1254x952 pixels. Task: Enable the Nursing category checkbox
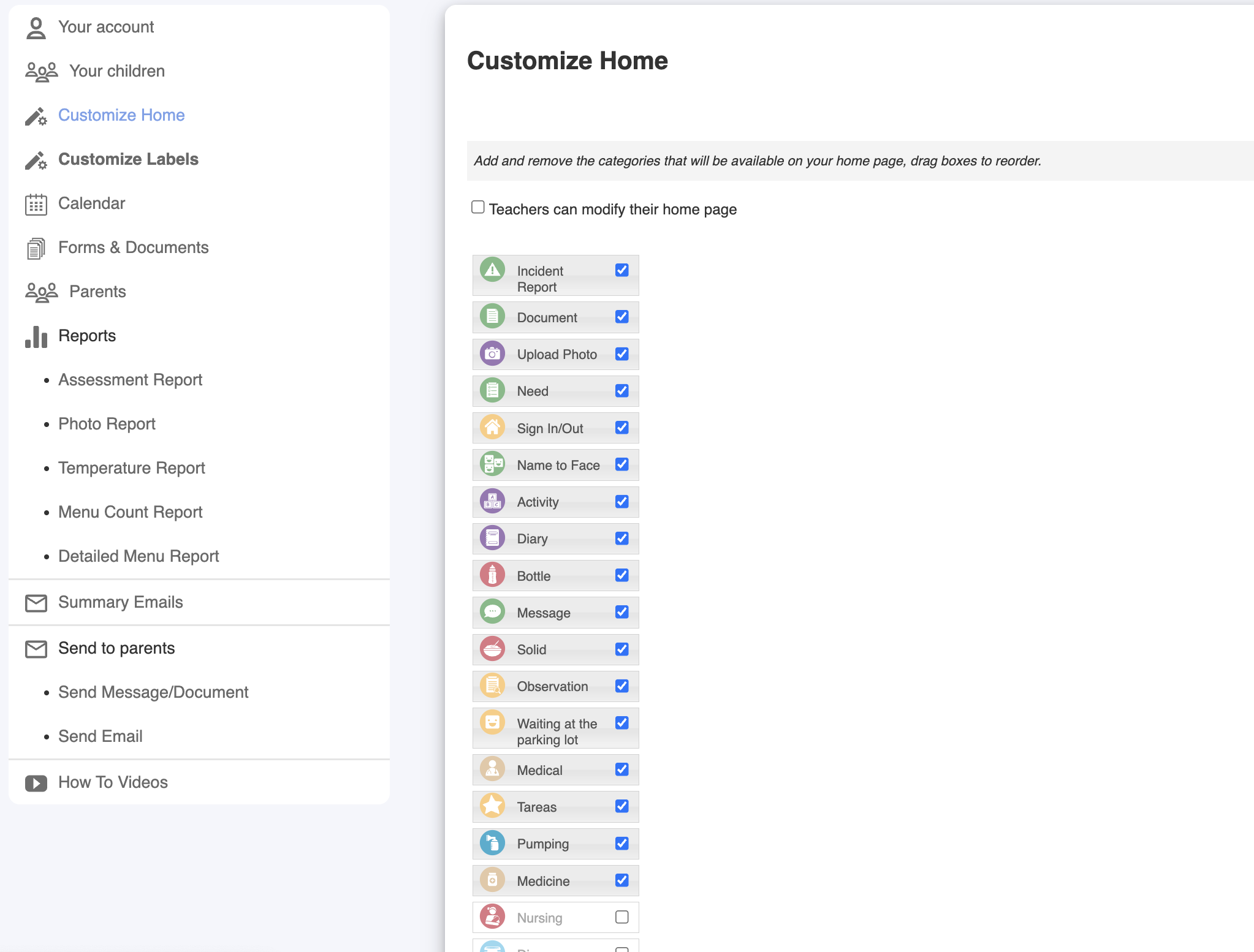click(621, 917)
